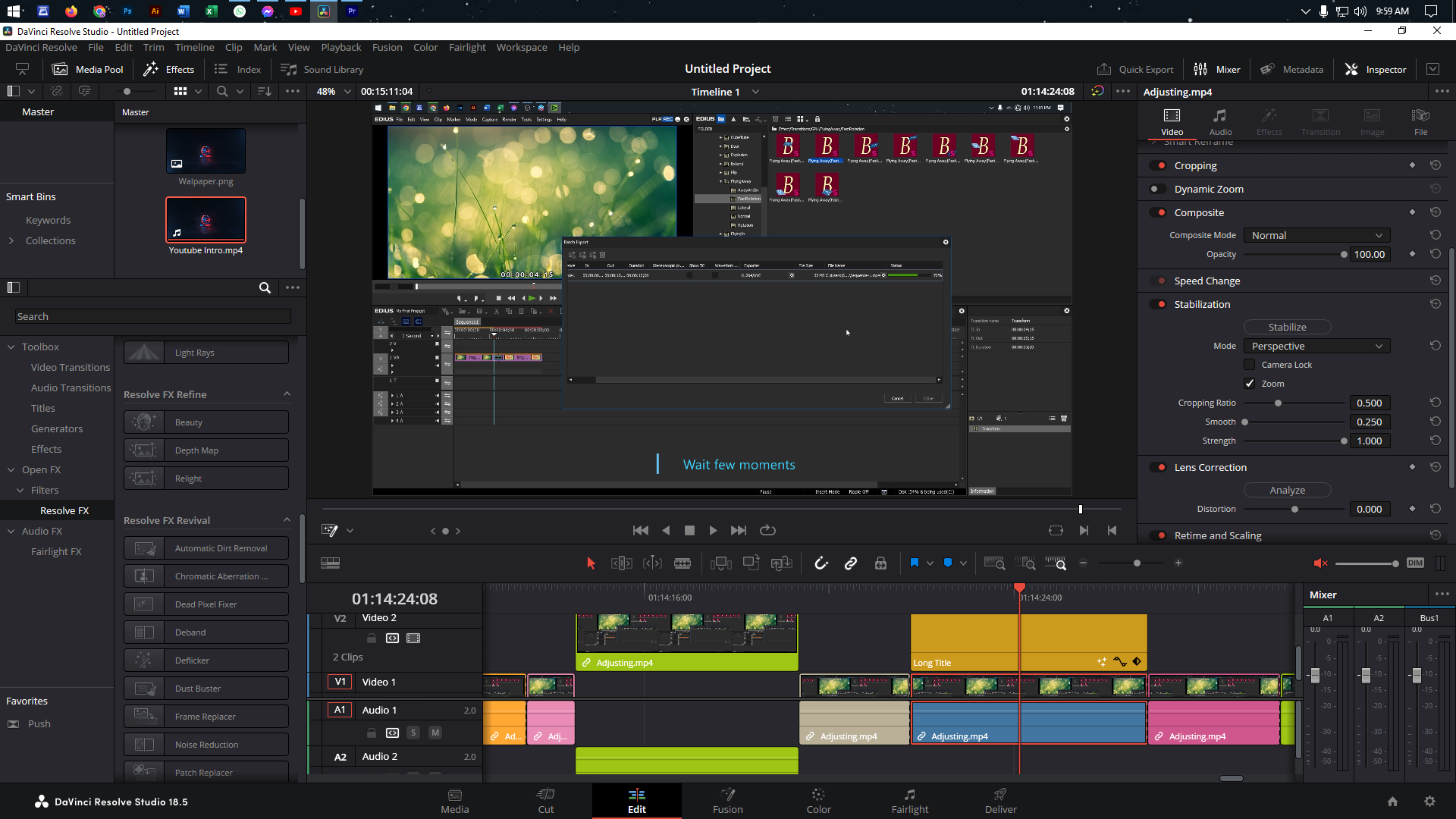This screenshot has height=819, width=1456.
Task: Disable the Lens Correction toggle
Action: tap(1158, 468)
